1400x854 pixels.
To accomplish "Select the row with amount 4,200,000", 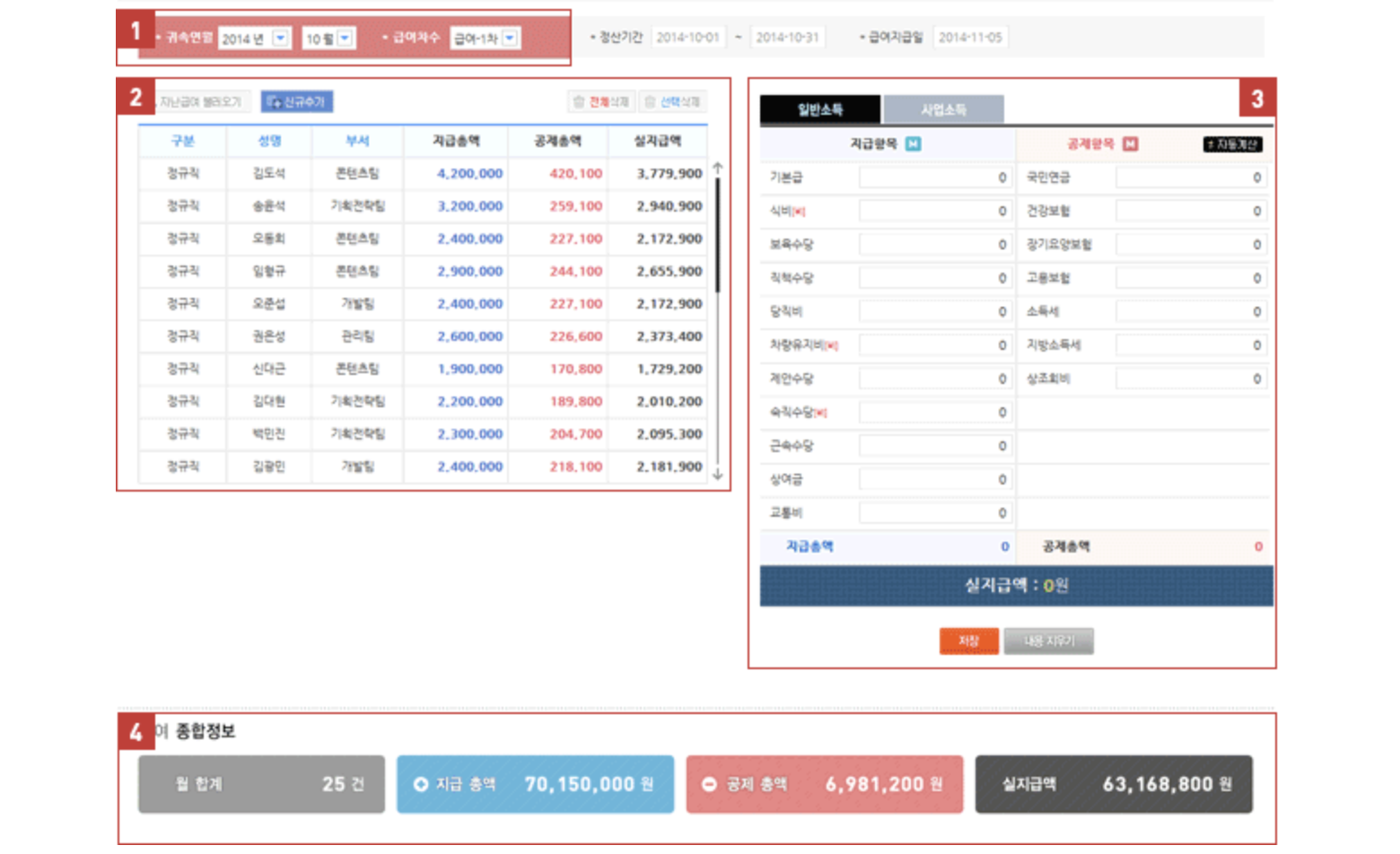I will [423, 173].
